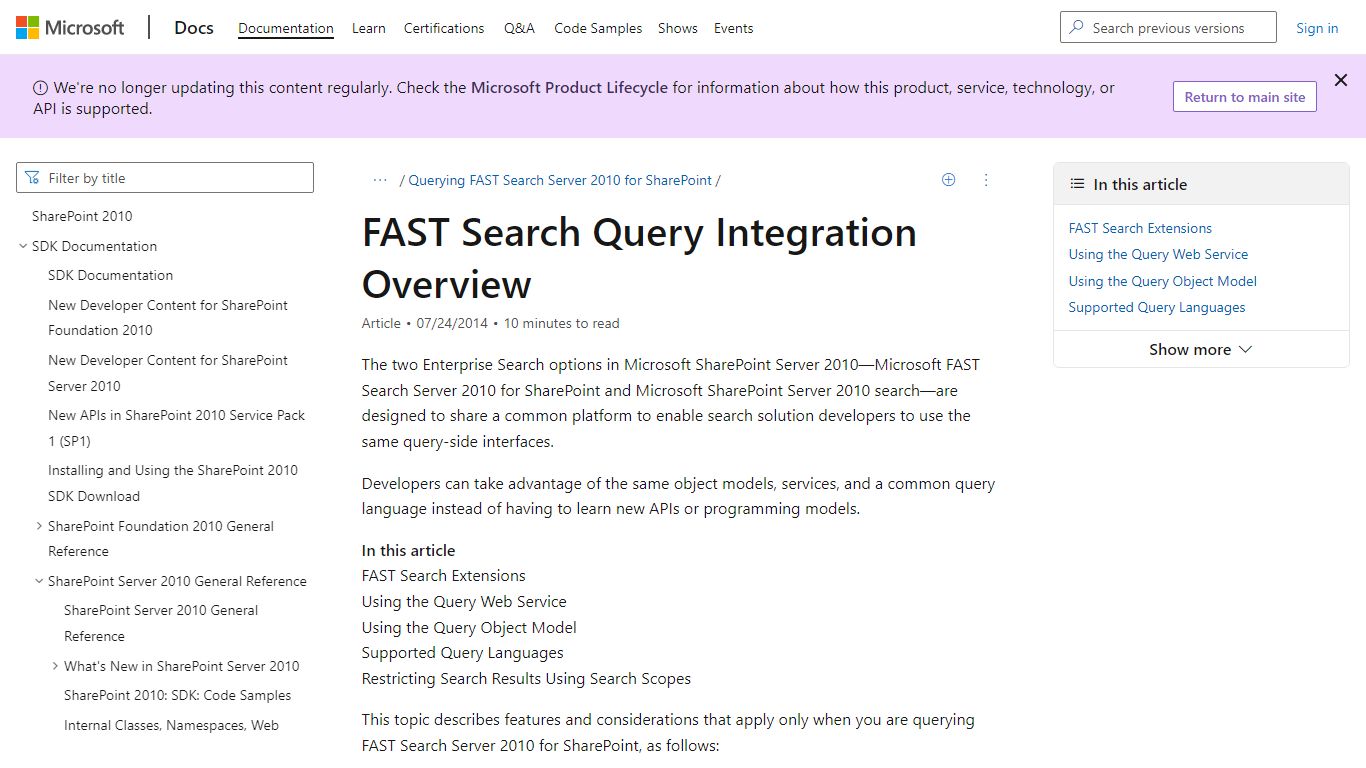
Task: Open Installing and Using the SharePoint 2010 SDK Download
Action: point(173,483)
